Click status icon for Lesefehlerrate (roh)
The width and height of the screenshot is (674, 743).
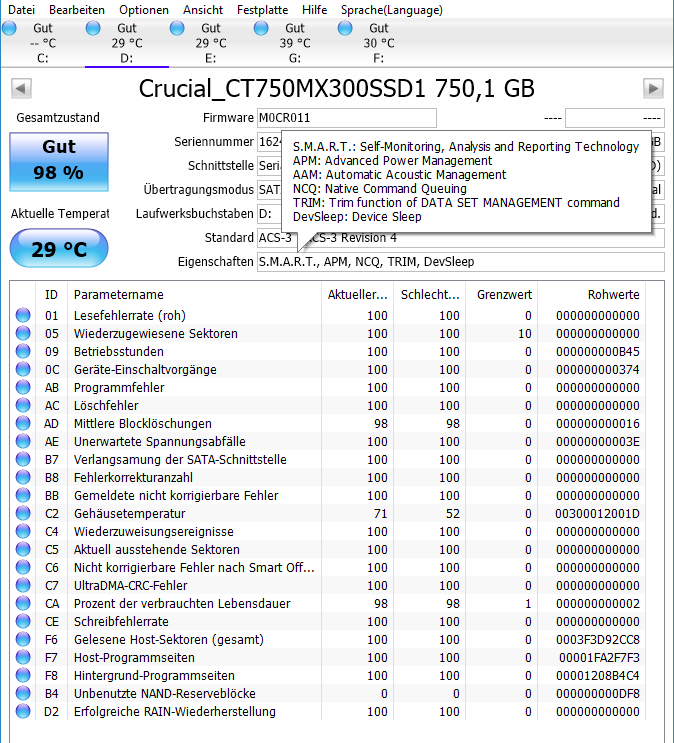coord(23,315)
